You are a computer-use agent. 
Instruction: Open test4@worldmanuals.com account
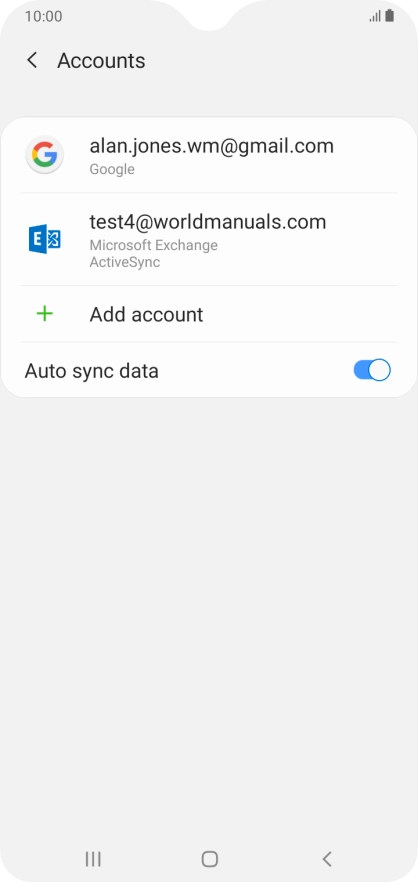tap(209, 240)
